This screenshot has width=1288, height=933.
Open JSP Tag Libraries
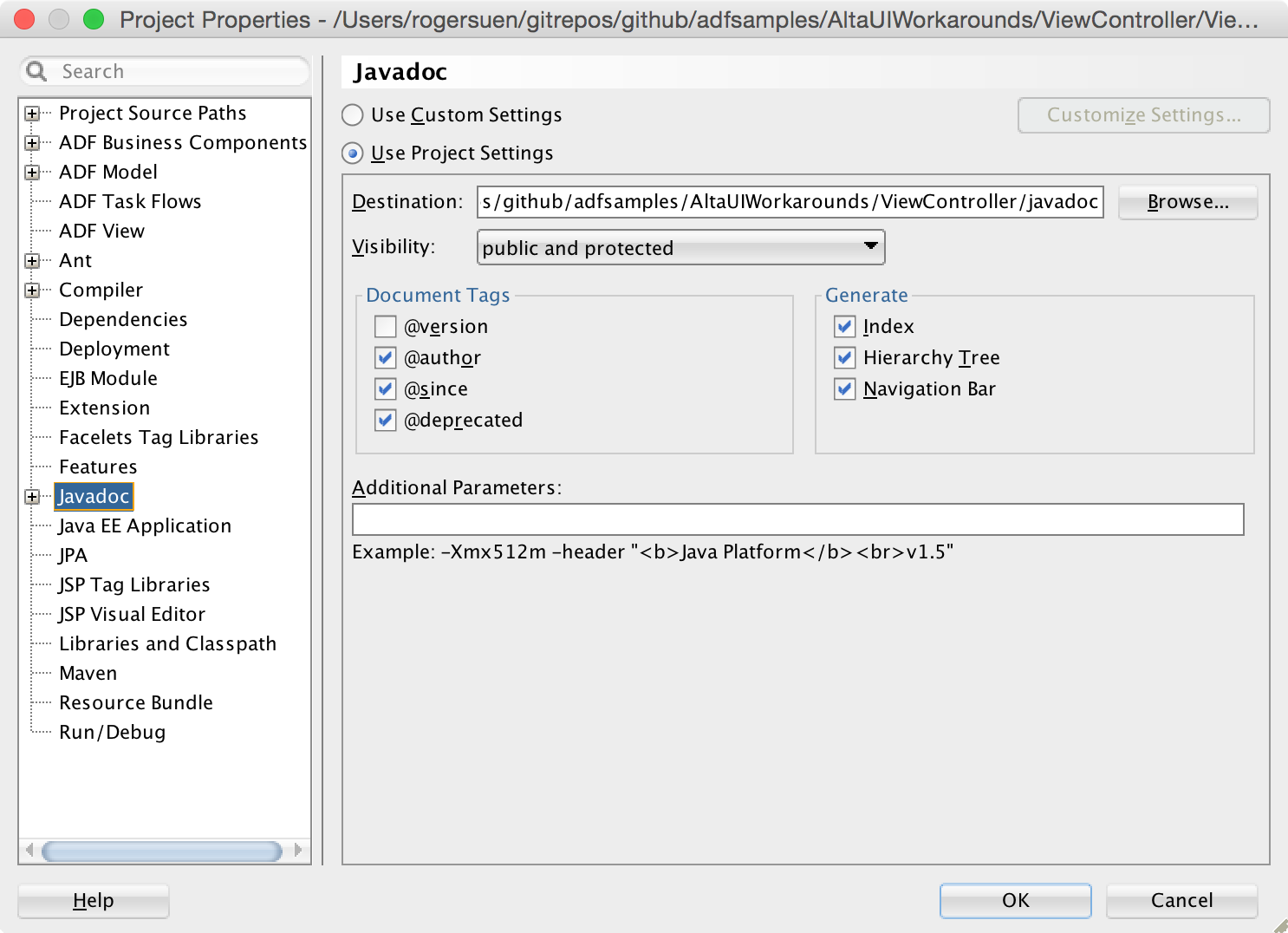(x=134, y=585)
